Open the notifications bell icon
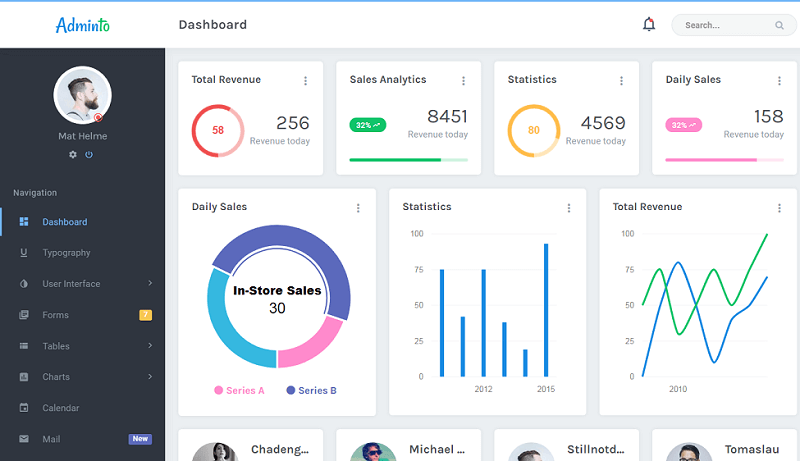 [648, 24]
